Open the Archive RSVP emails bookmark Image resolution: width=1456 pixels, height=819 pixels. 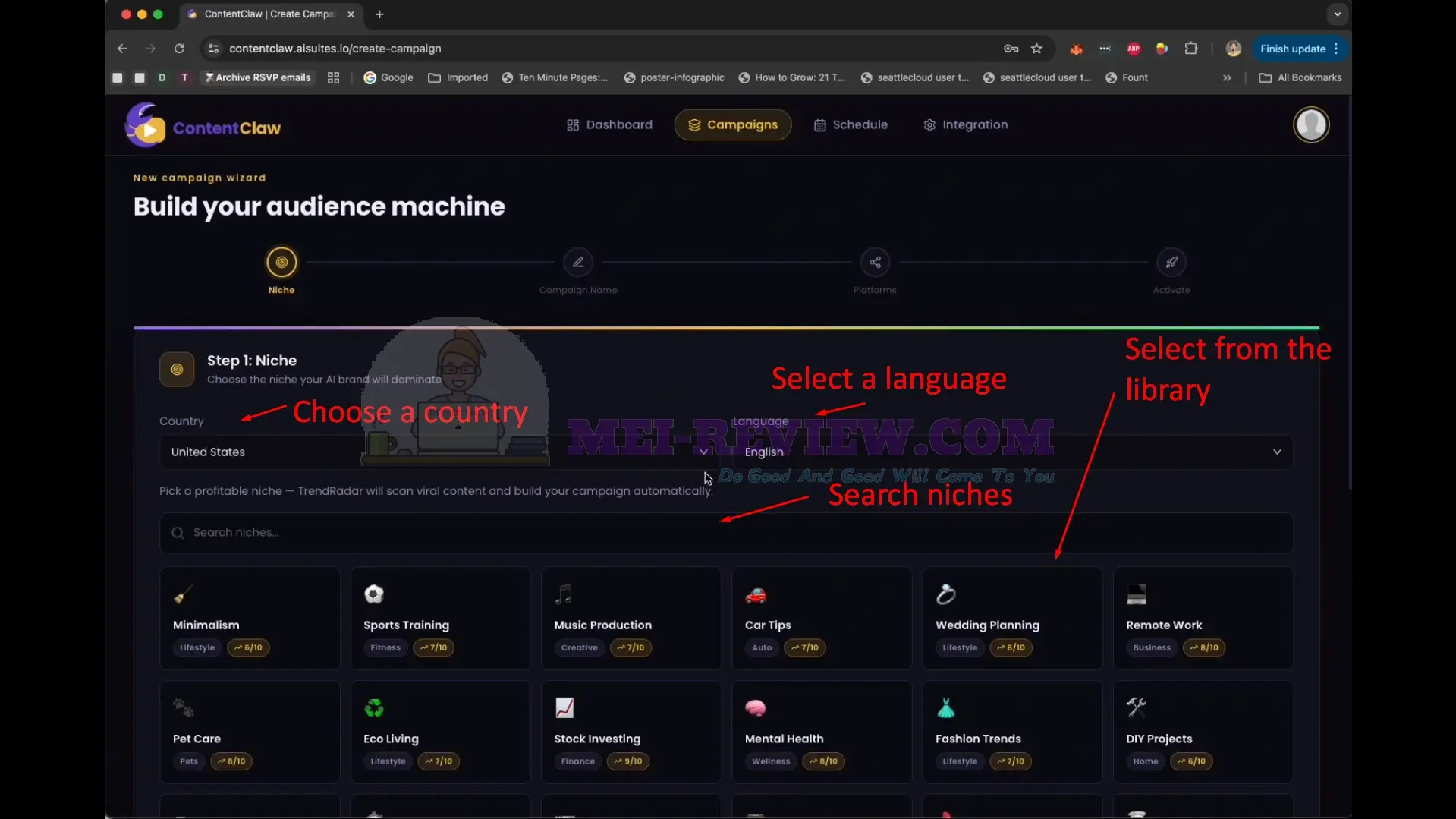(x=258, y=77)
